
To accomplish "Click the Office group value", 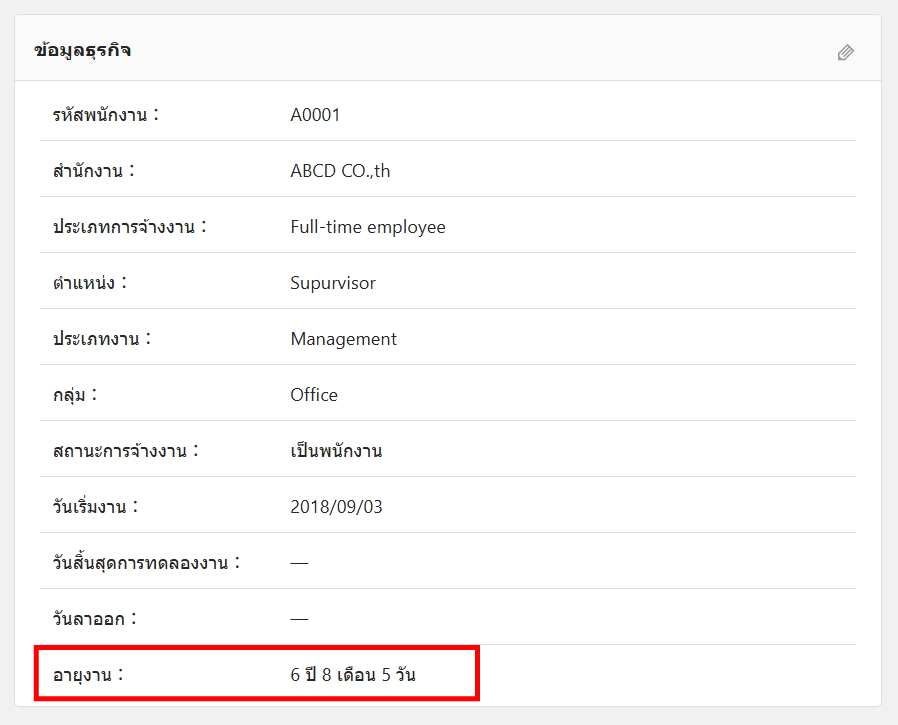I will (314, 395).
